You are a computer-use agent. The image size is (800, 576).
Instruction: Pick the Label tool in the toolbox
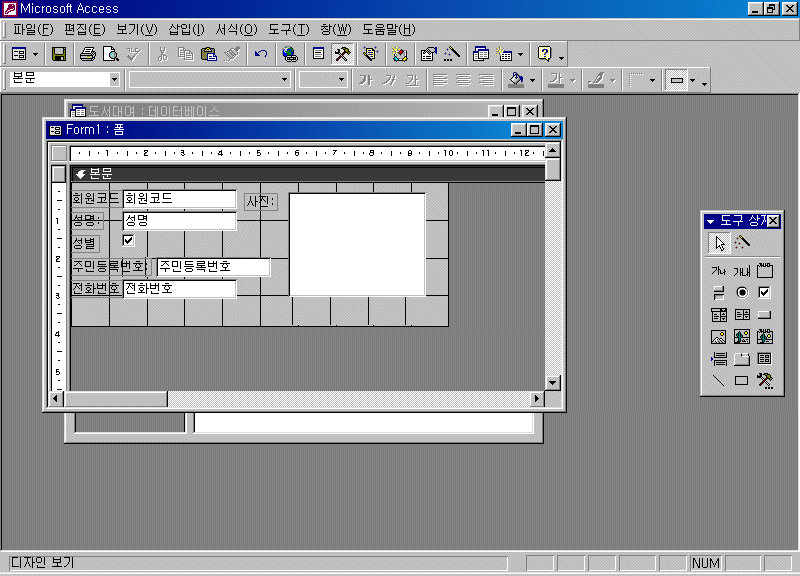[719, 270]
